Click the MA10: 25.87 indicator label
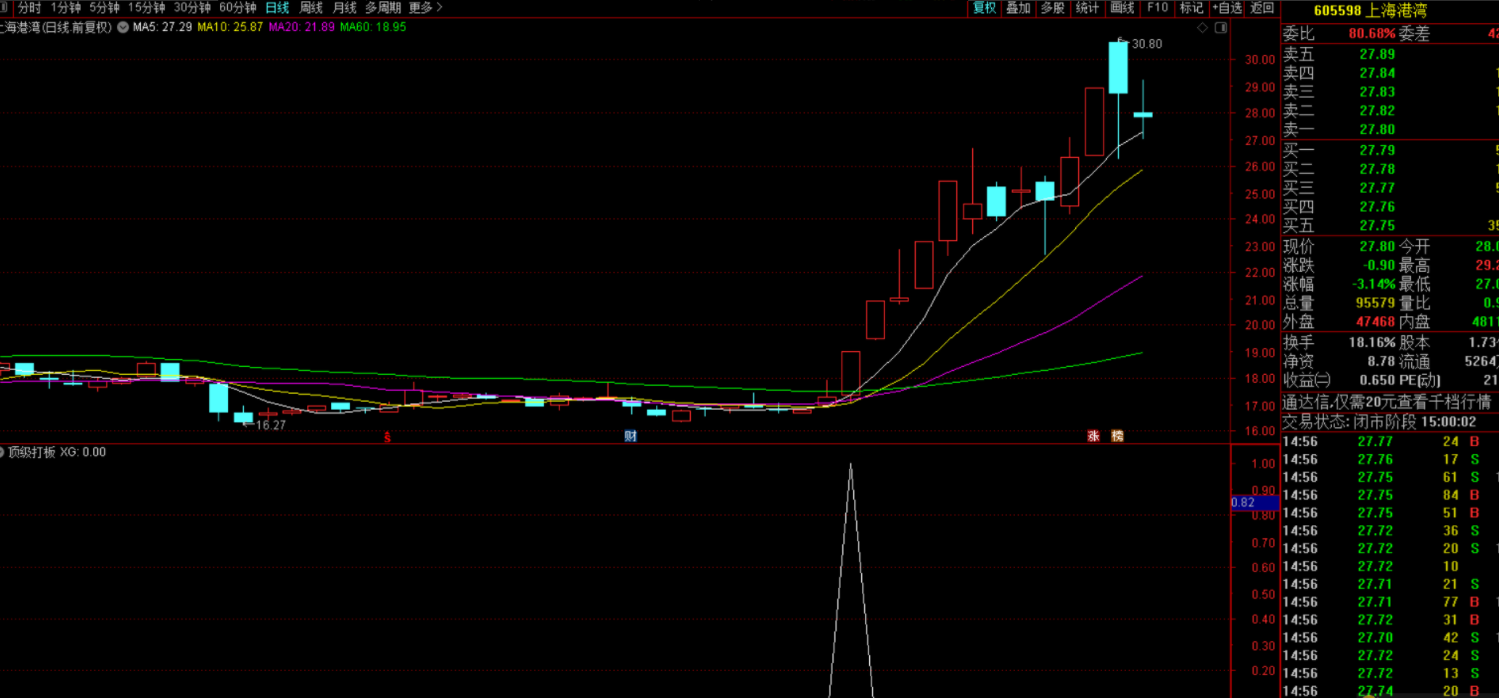The image size is (1499, 698). click(x=230, y=27)
